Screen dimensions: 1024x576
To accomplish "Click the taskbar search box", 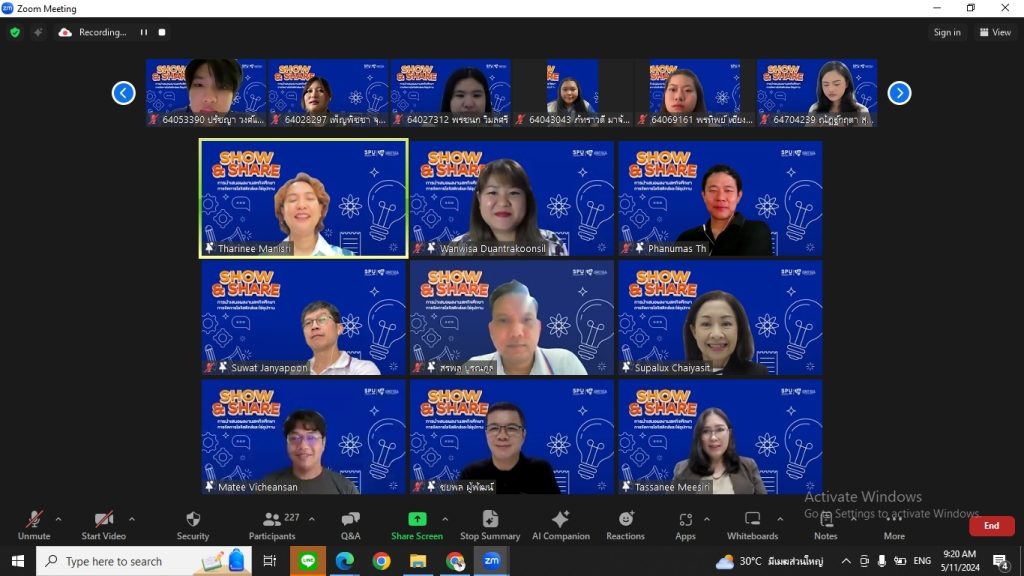I will (144, 561).
